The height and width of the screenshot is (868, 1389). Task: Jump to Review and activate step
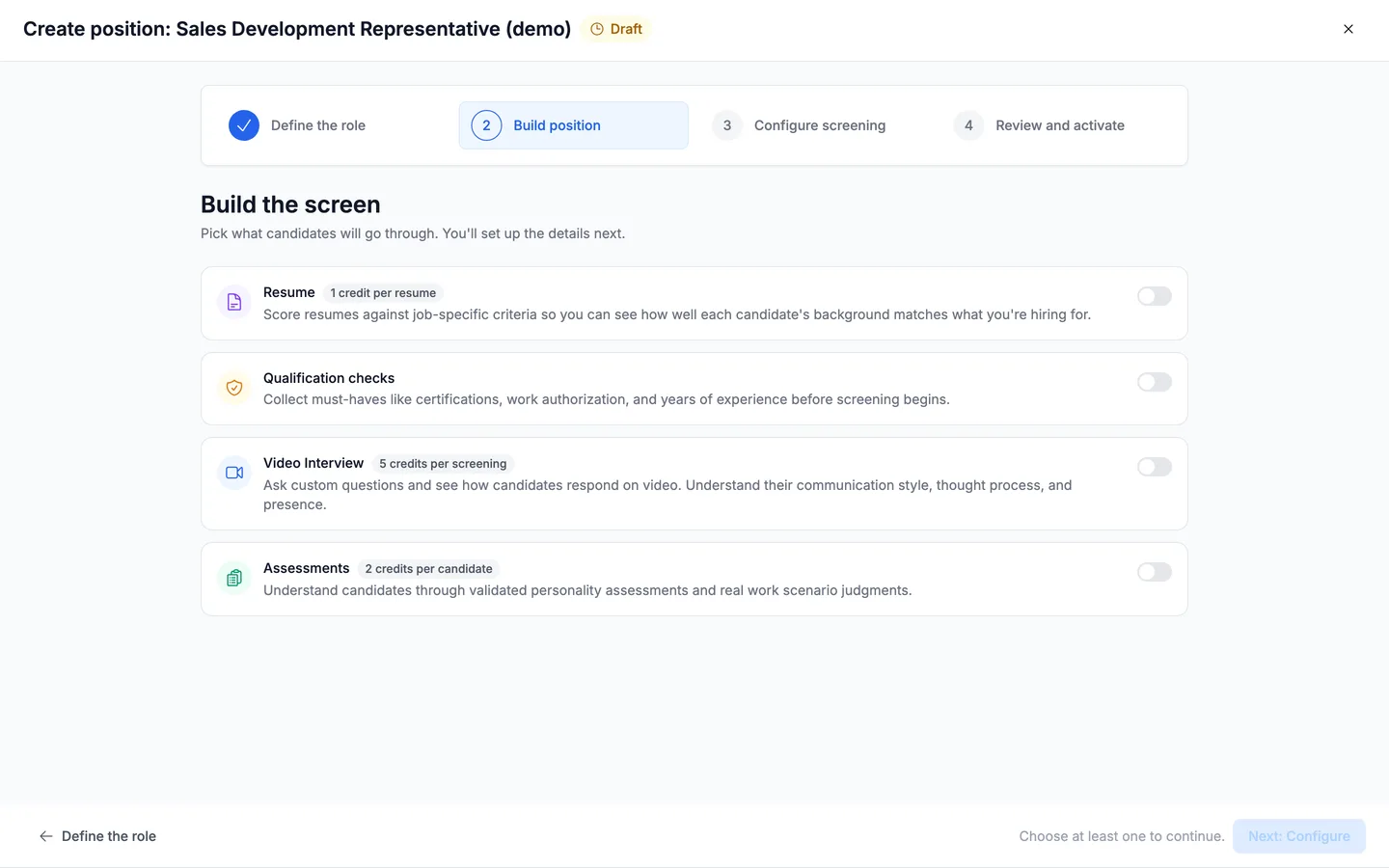[x=1056, y=125]
